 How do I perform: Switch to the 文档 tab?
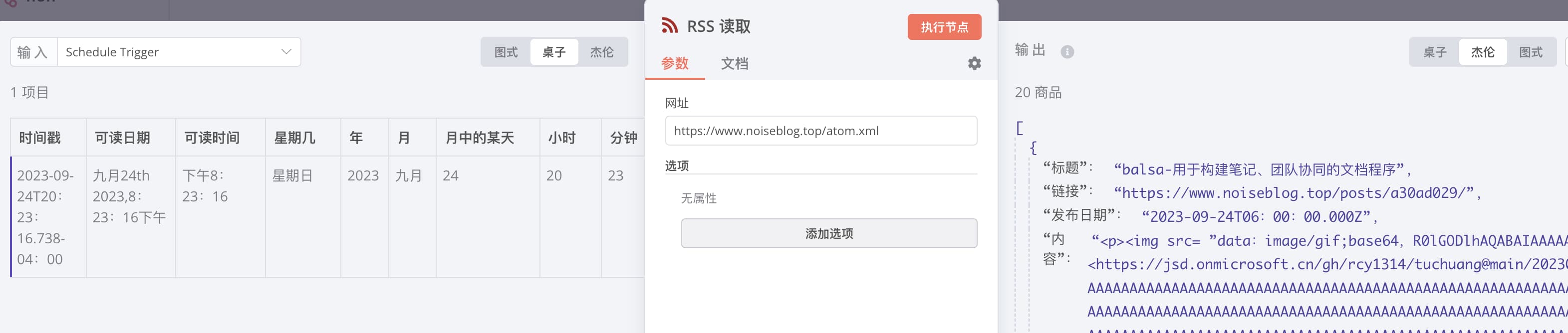734,63
